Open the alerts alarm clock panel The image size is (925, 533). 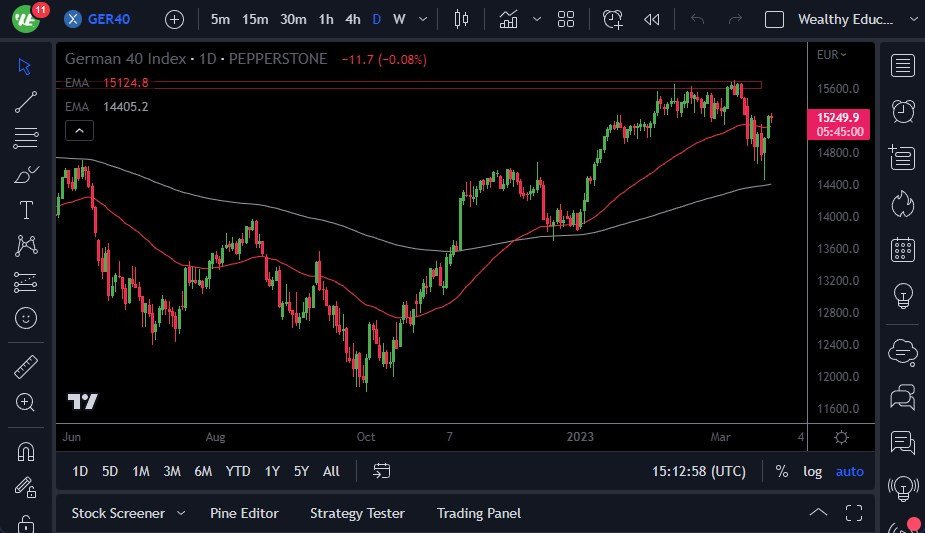[x=902, y=111]
